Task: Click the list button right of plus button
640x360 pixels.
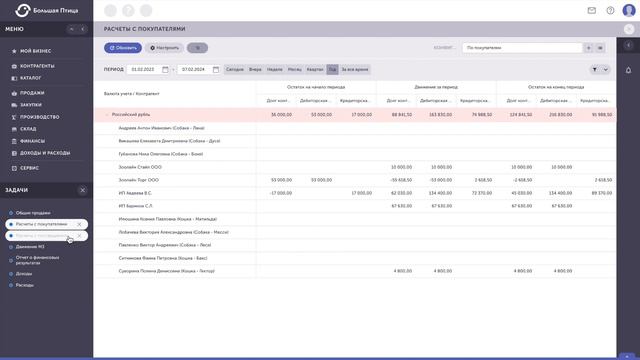Action: tap(600, 48)
